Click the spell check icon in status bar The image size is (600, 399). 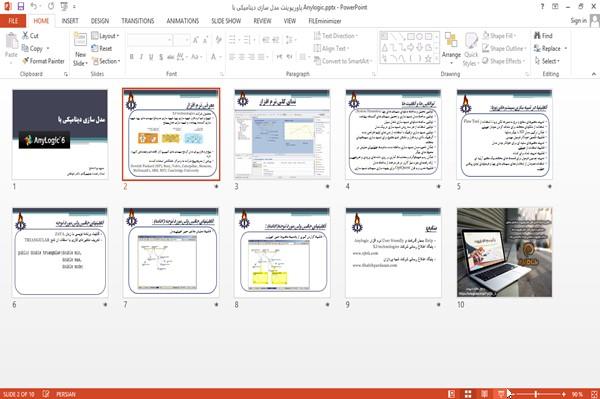pos(46,394)
